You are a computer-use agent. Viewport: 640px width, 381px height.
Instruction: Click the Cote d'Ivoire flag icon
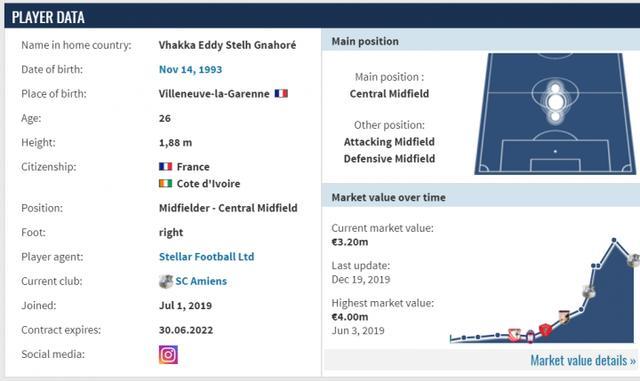click(165, 183)
